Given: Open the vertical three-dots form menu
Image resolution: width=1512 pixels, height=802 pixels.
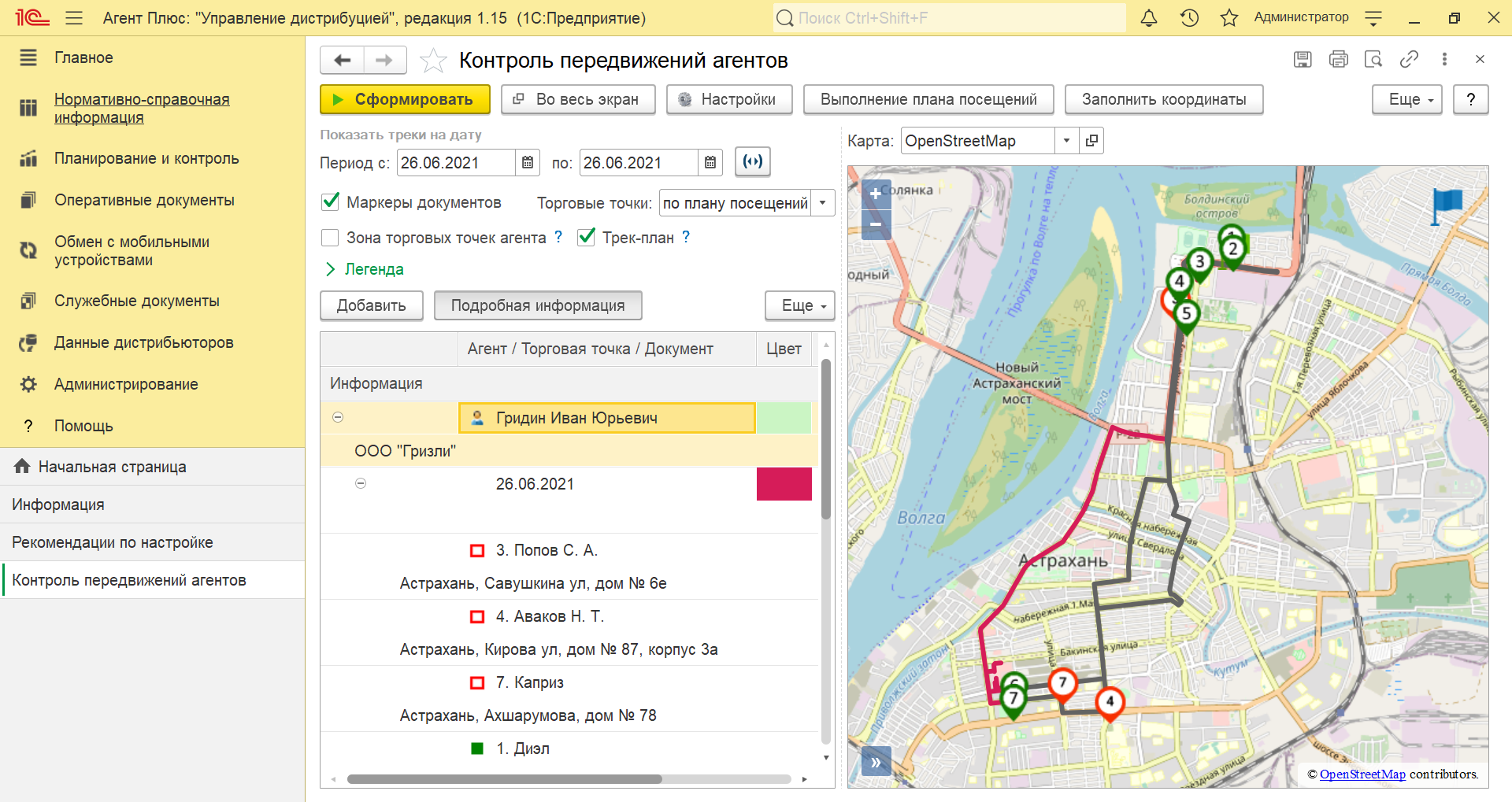Looking at the screenshot, I should tap(1444, 59).
